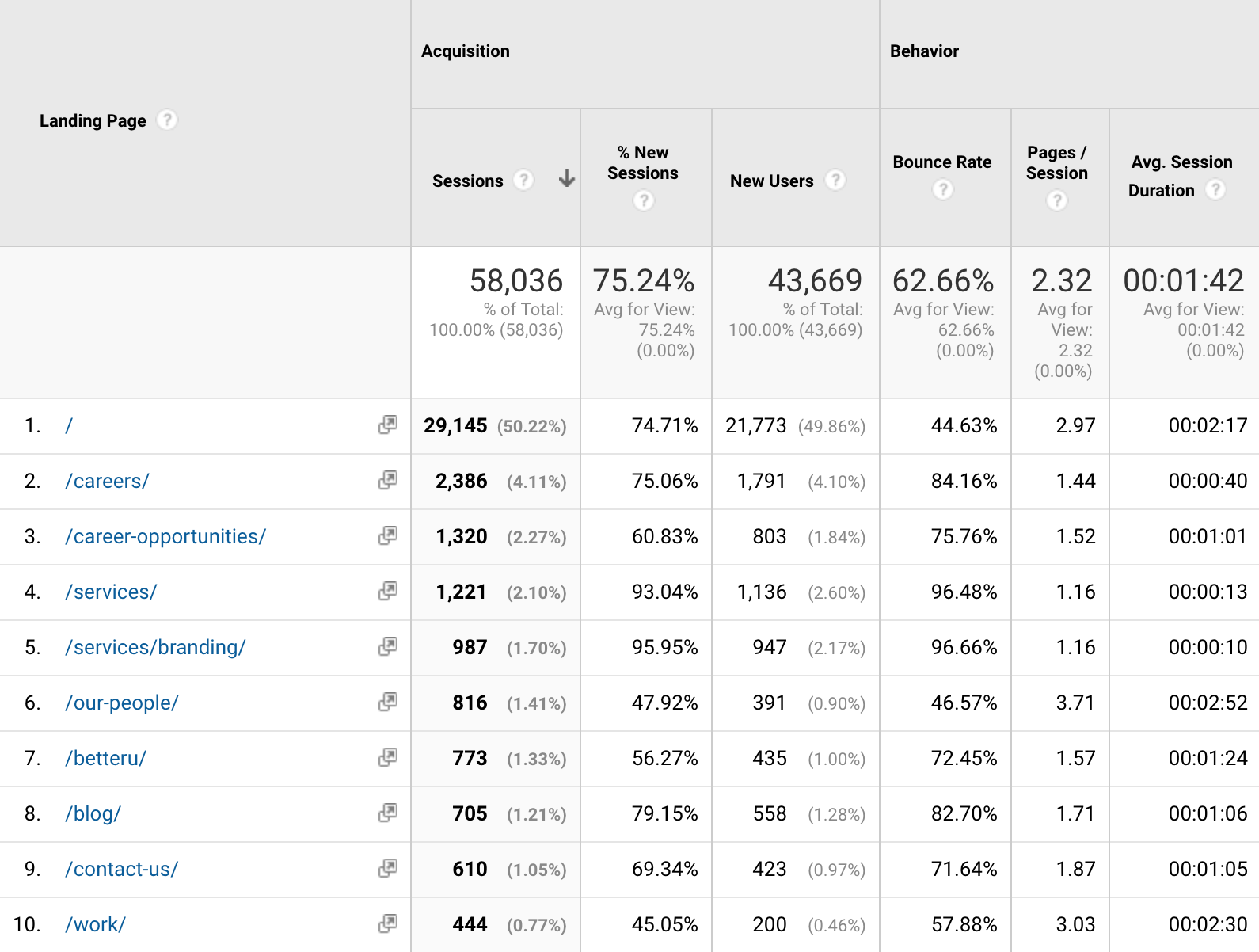Open the /contact-us/ landing page link
Viewport: 1259px width, 952px height.
click(122, 870)
